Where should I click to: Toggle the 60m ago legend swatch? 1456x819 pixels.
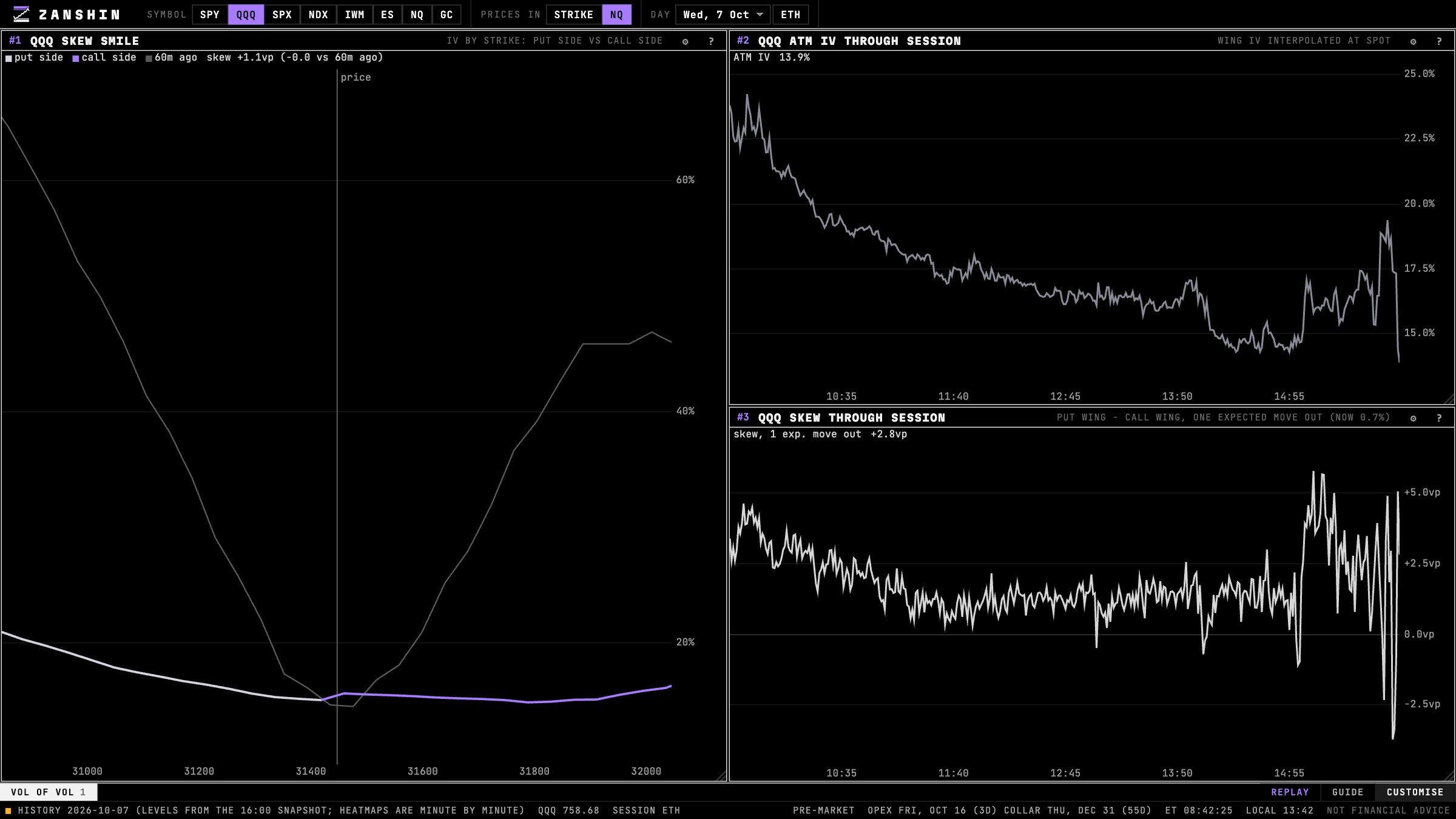[x=149, y=58]
